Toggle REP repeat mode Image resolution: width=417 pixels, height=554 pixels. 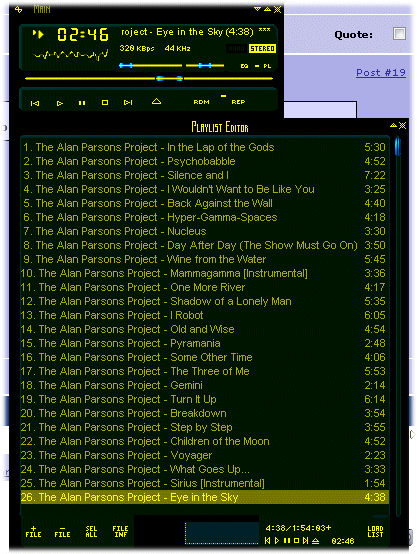(238, 102)
